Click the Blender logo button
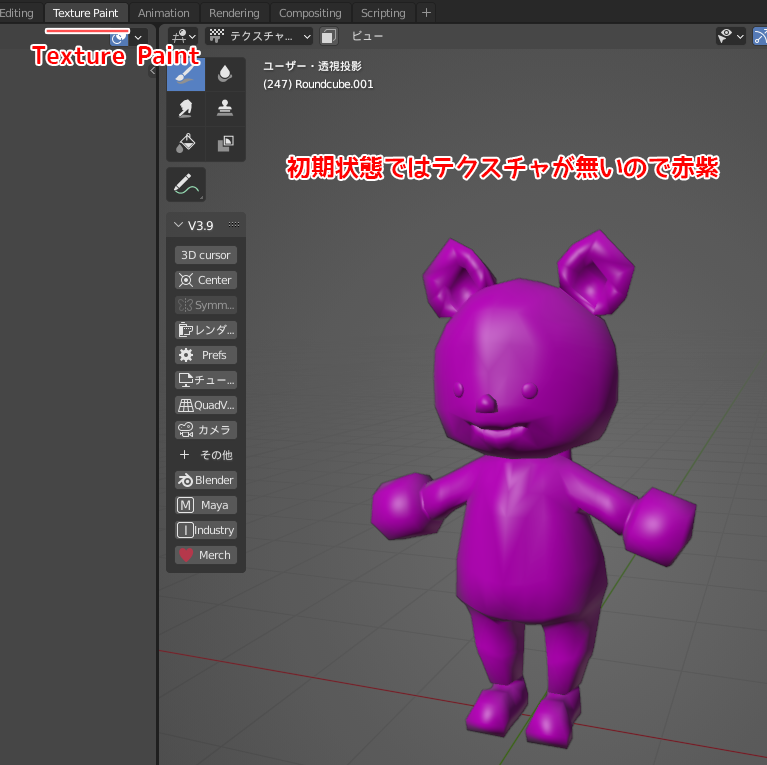 (206, 480)
